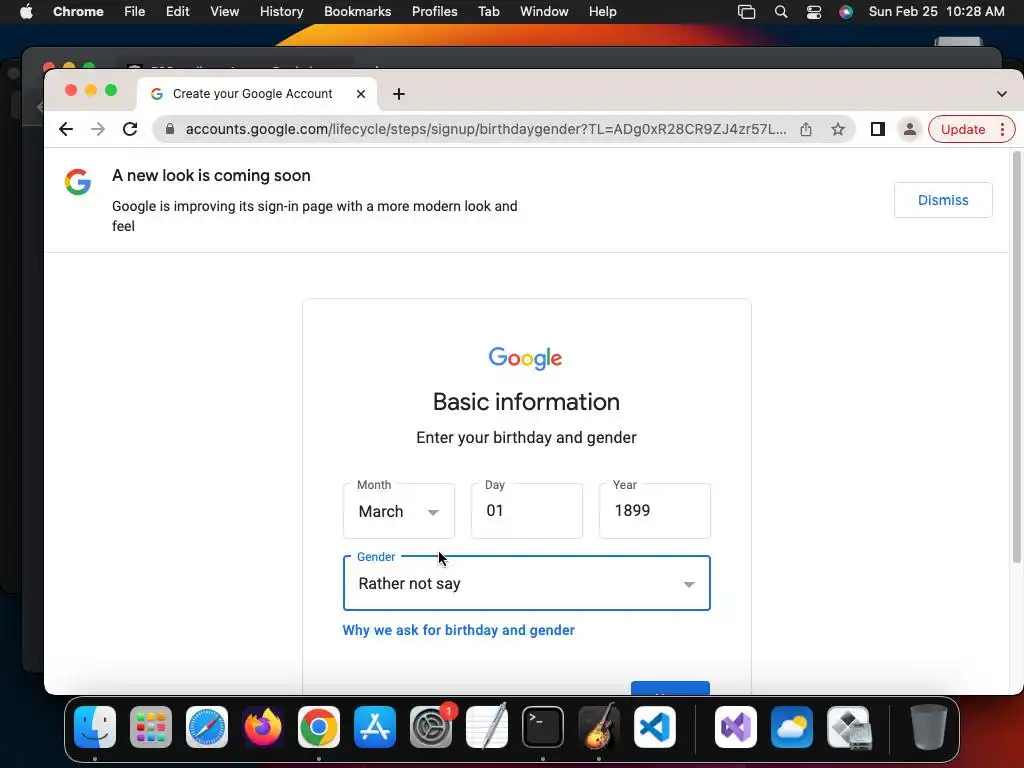Open App Store from the Dock
Viewport: 1024px width, 768px height.
[375, 727]
